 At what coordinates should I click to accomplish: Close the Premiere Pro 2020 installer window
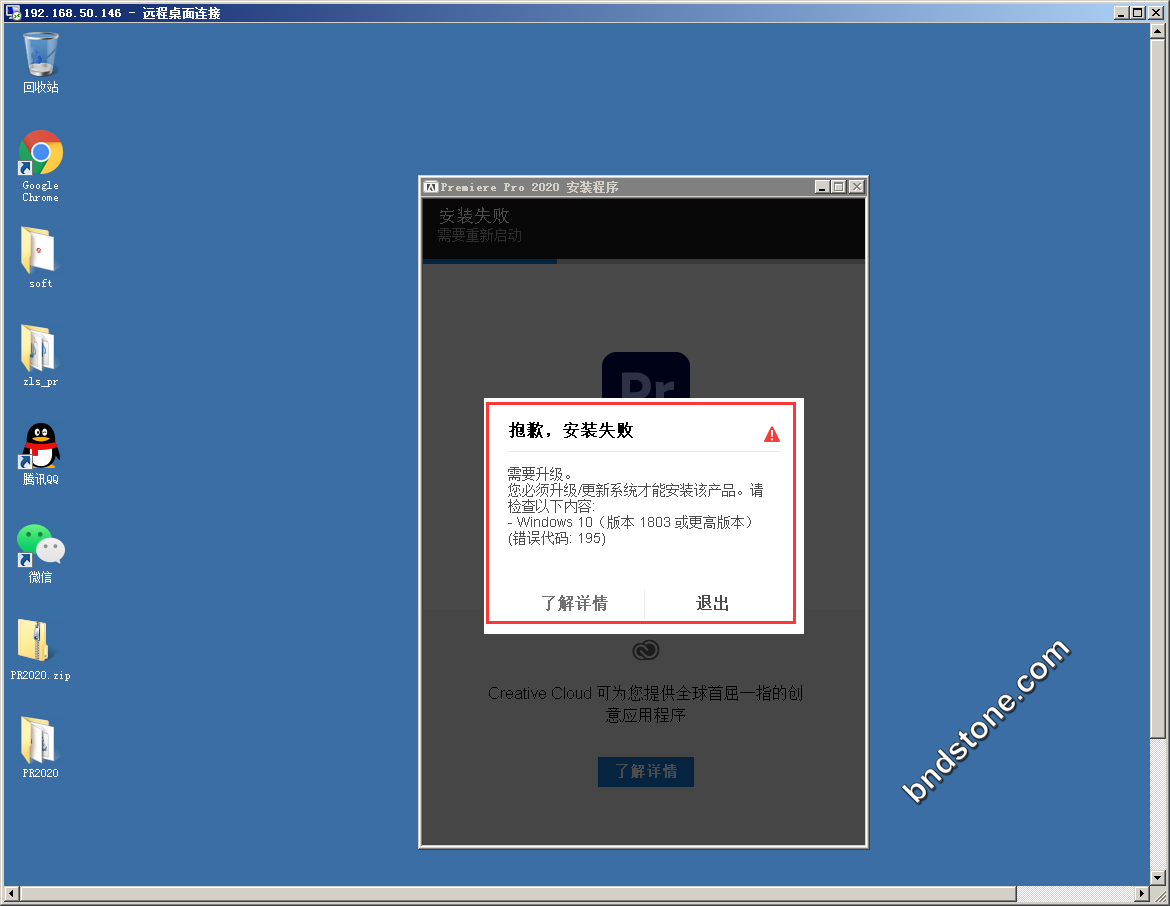tap(856, 187)
